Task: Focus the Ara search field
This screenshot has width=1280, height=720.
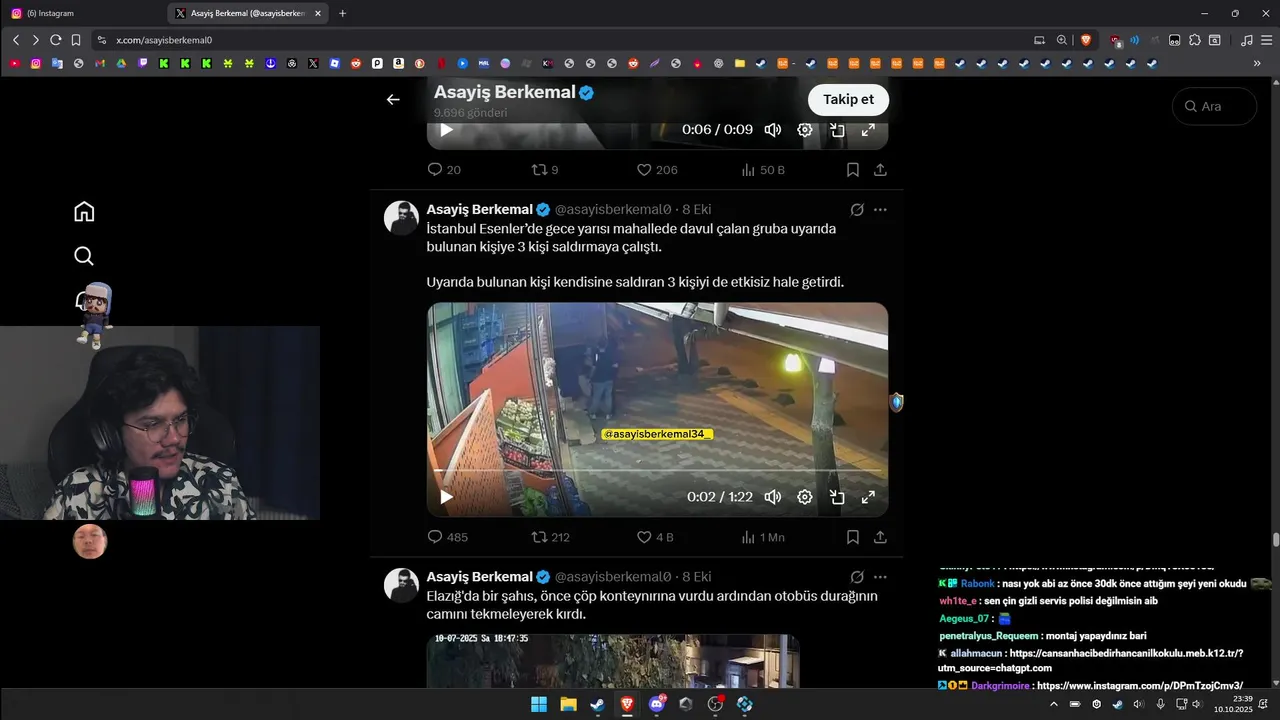Action: click(x=1214, y=106)
